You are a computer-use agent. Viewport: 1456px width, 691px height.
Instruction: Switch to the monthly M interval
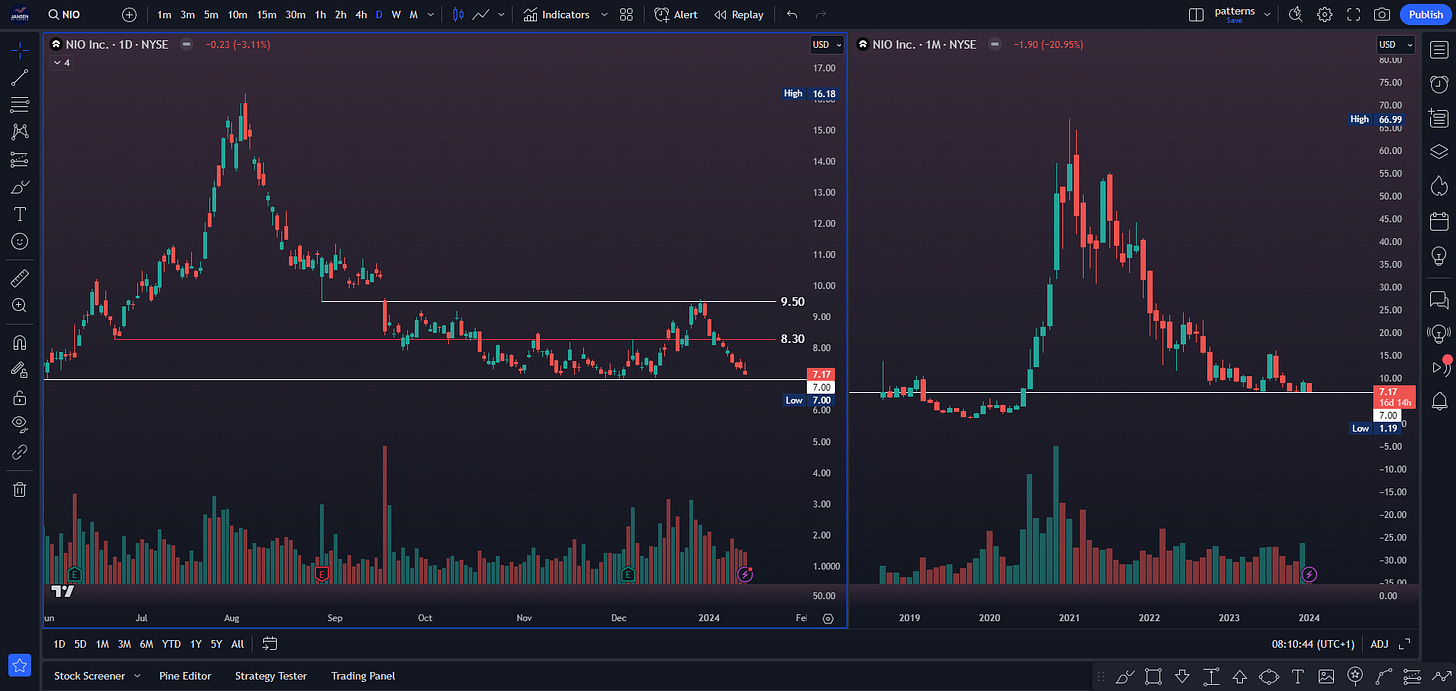[413, 14]
